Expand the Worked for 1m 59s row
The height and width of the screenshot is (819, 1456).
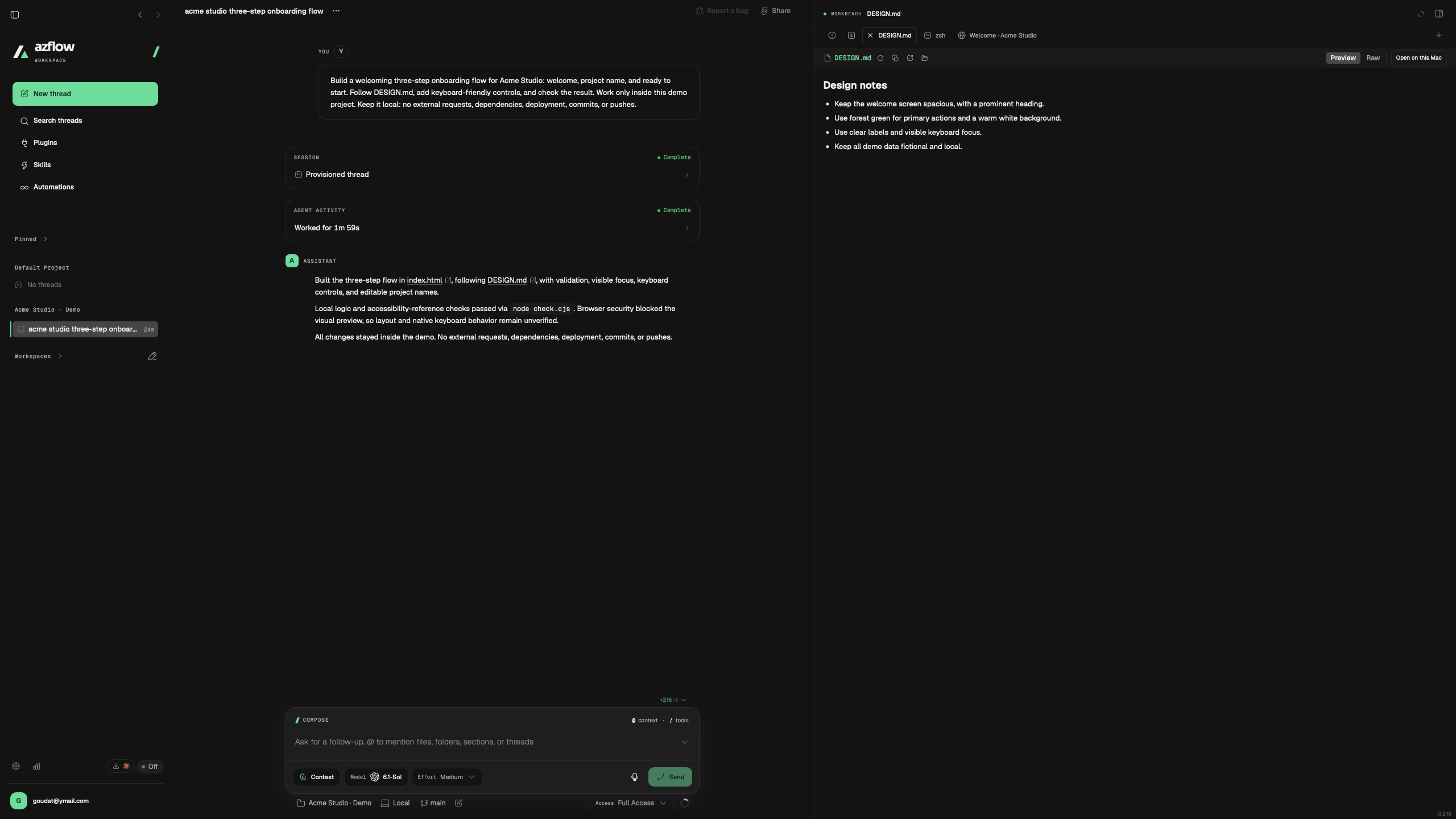(492, 228)
